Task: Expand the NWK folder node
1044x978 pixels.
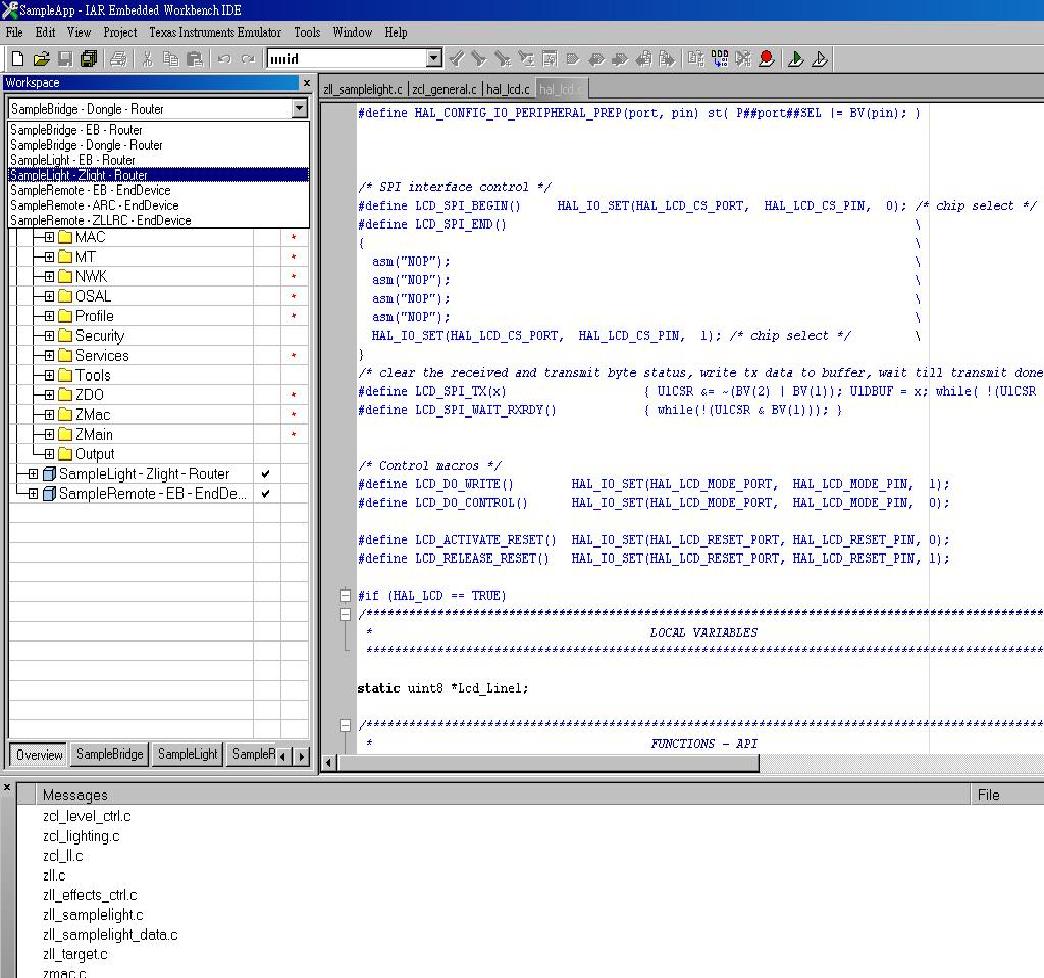Action: [49, 276]
